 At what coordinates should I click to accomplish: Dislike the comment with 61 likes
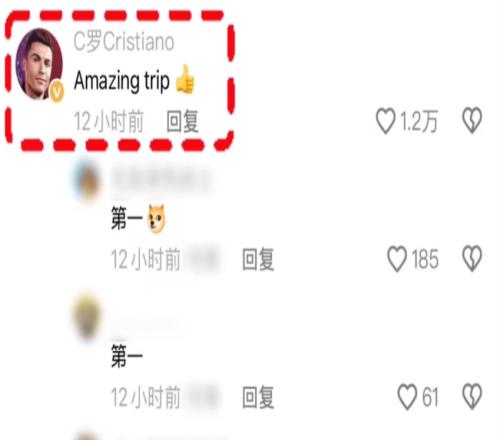tap(472, 397)
